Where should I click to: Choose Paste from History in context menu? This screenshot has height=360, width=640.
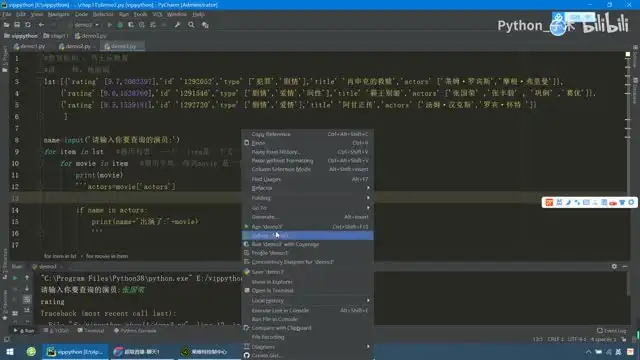click(308, 152)
